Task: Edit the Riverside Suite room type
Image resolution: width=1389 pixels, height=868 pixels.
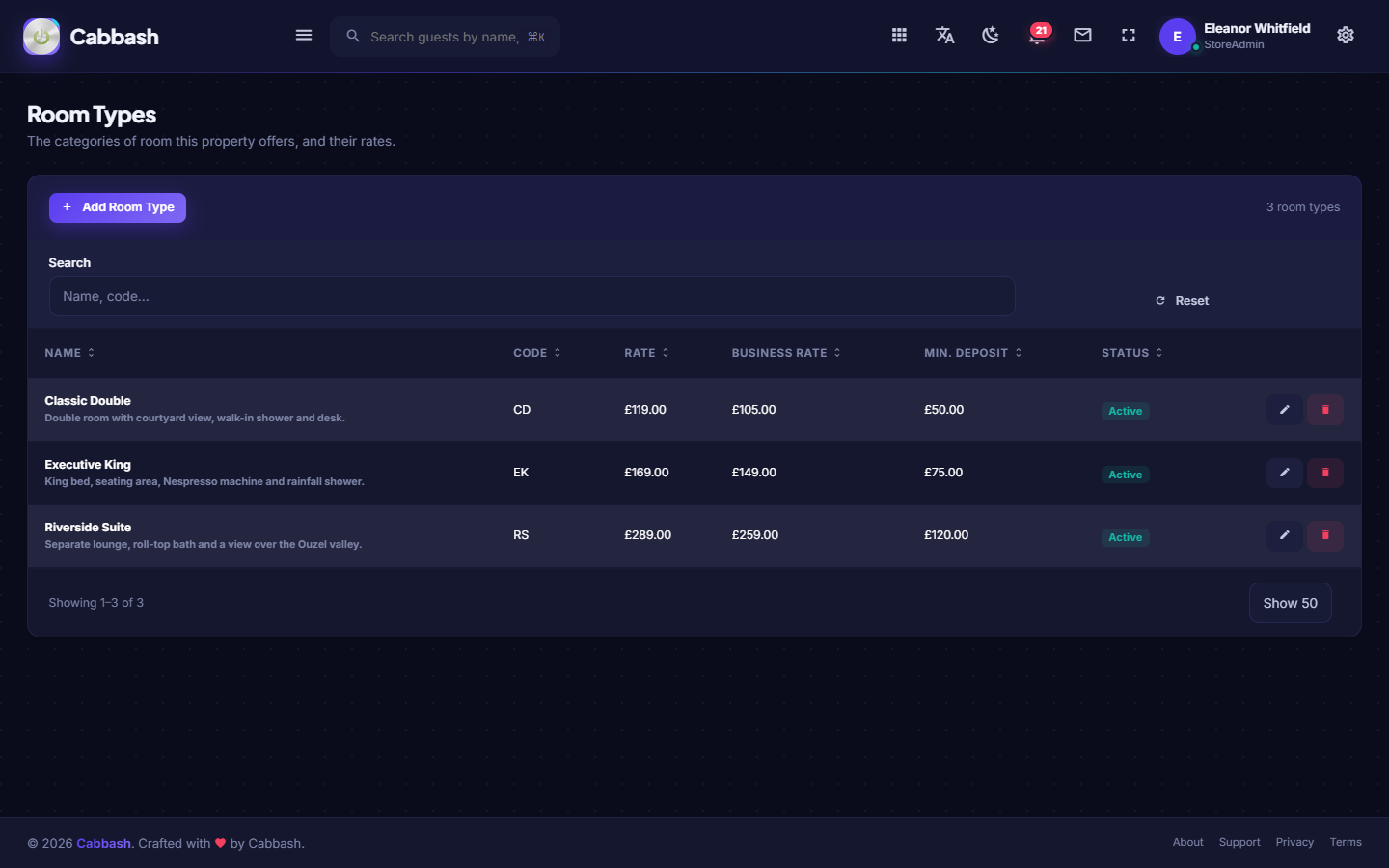Action: [1285, 535]
